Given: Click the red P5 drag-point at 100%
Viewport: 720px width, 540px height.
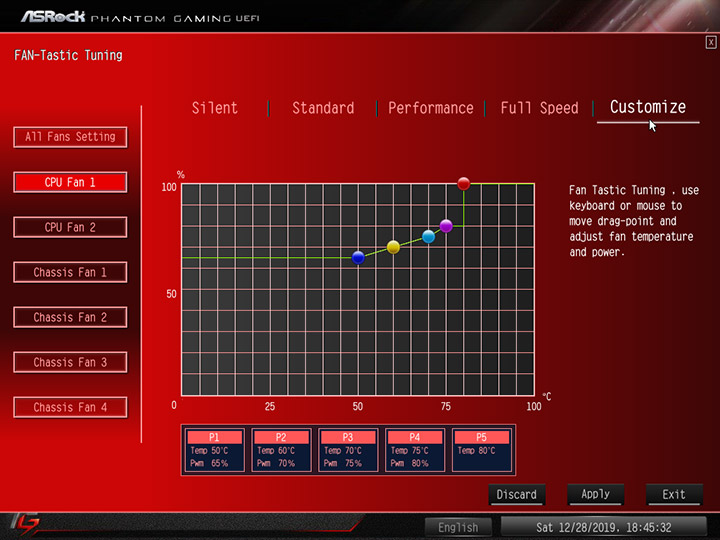Looking at the screenshot, I should pos(464,183).
